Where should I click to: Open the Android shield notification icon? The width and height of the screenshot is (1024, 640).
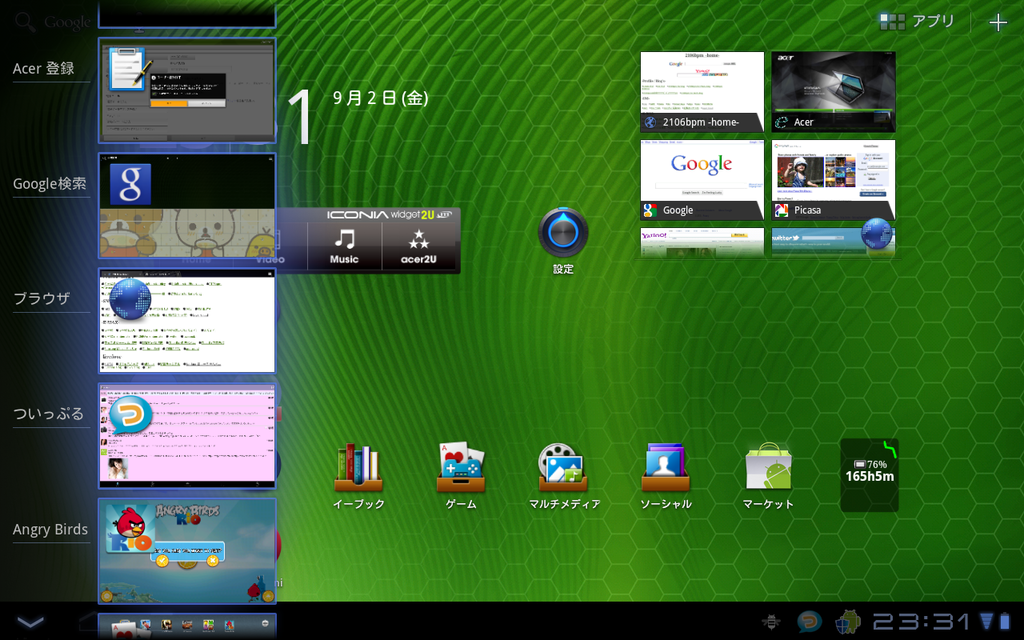pos(848,622)
